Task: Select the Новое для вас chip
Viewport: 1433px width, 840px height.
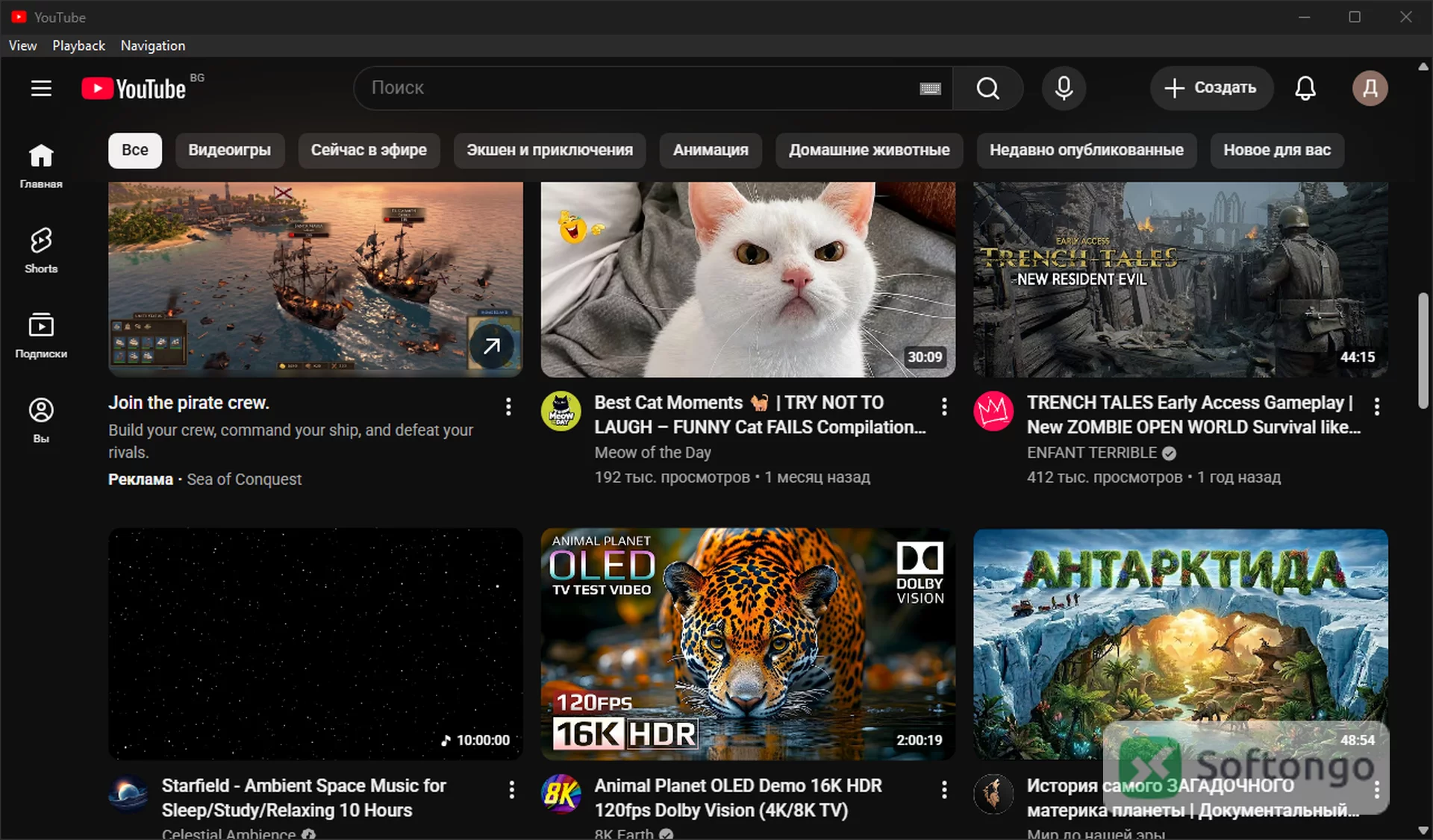Action: coord(1277,150)
